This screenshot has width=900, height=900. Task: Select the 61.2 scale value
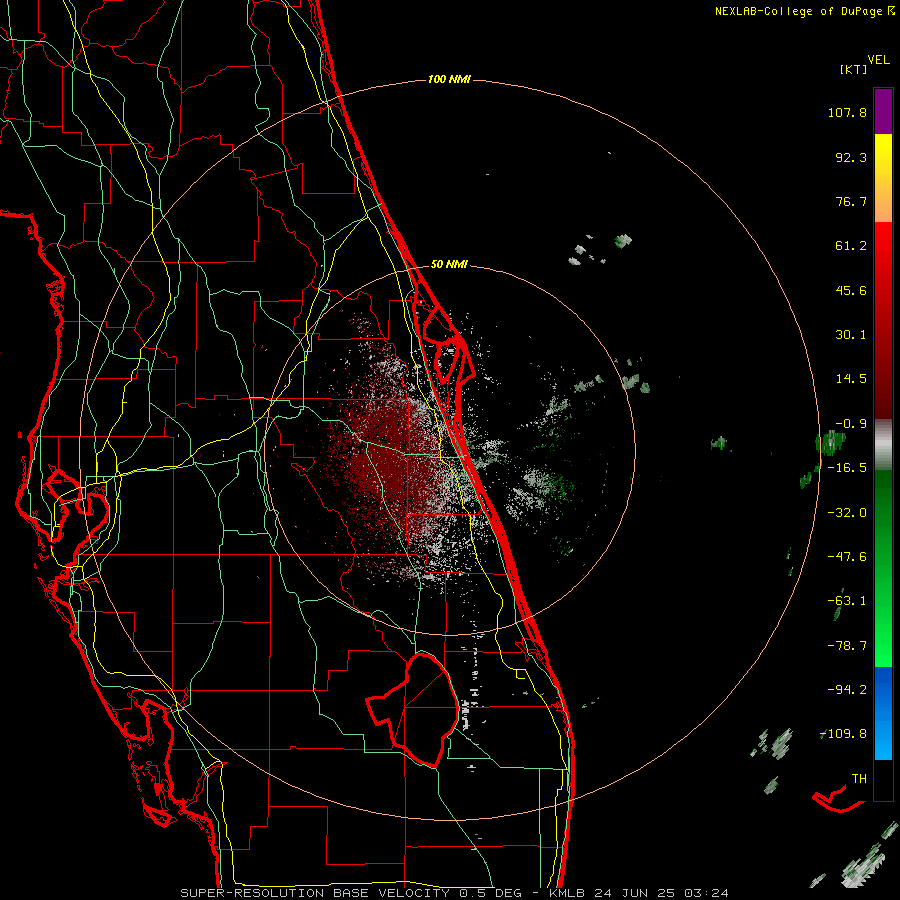[x=851, y=246]
